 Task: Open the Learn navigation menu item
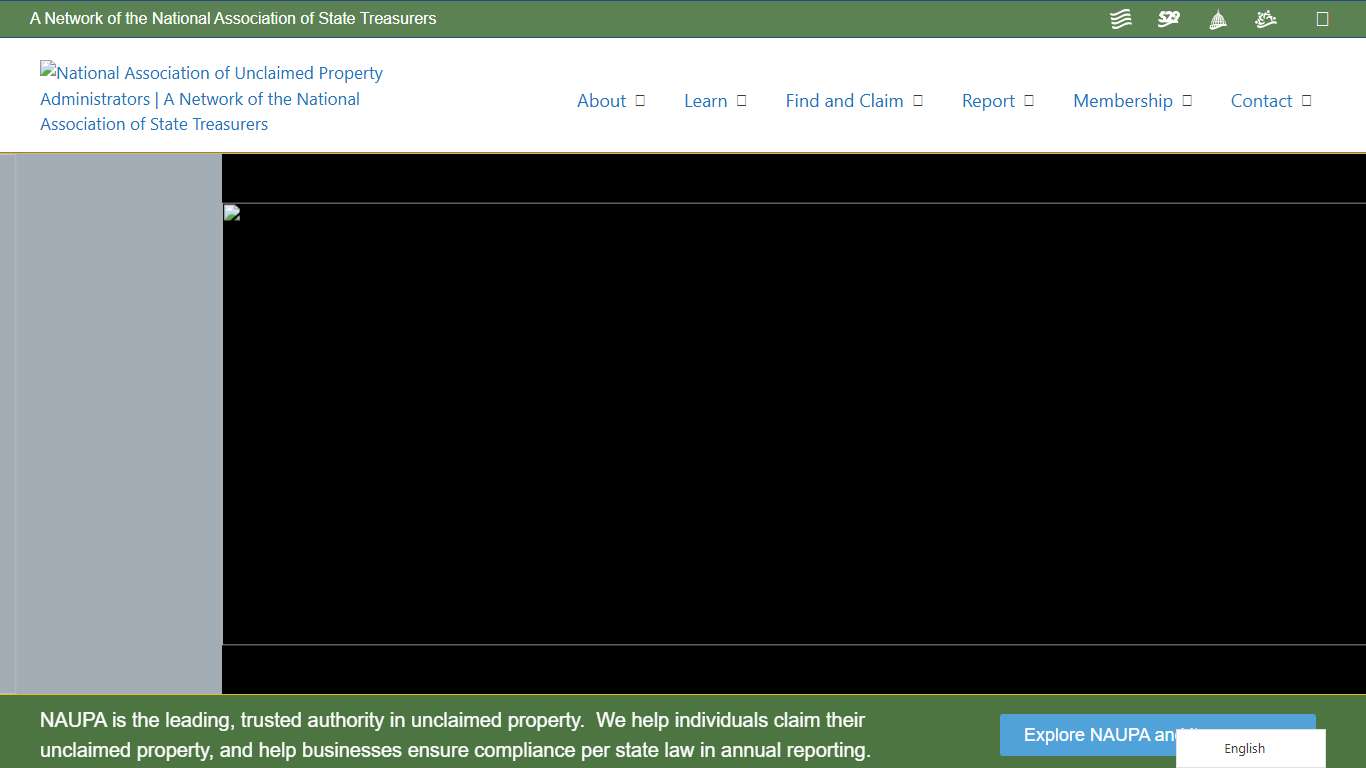[706, 100]
